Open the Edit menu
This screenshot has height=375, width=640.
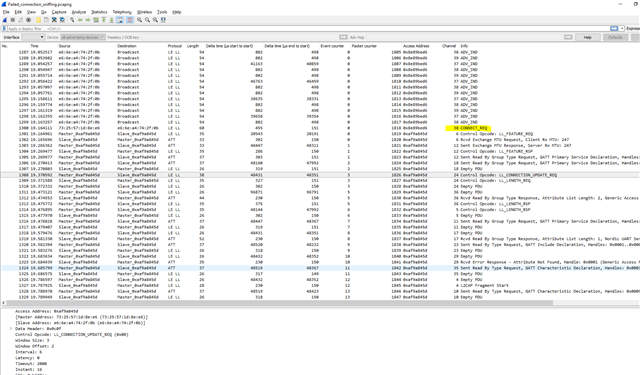point(18,12)
